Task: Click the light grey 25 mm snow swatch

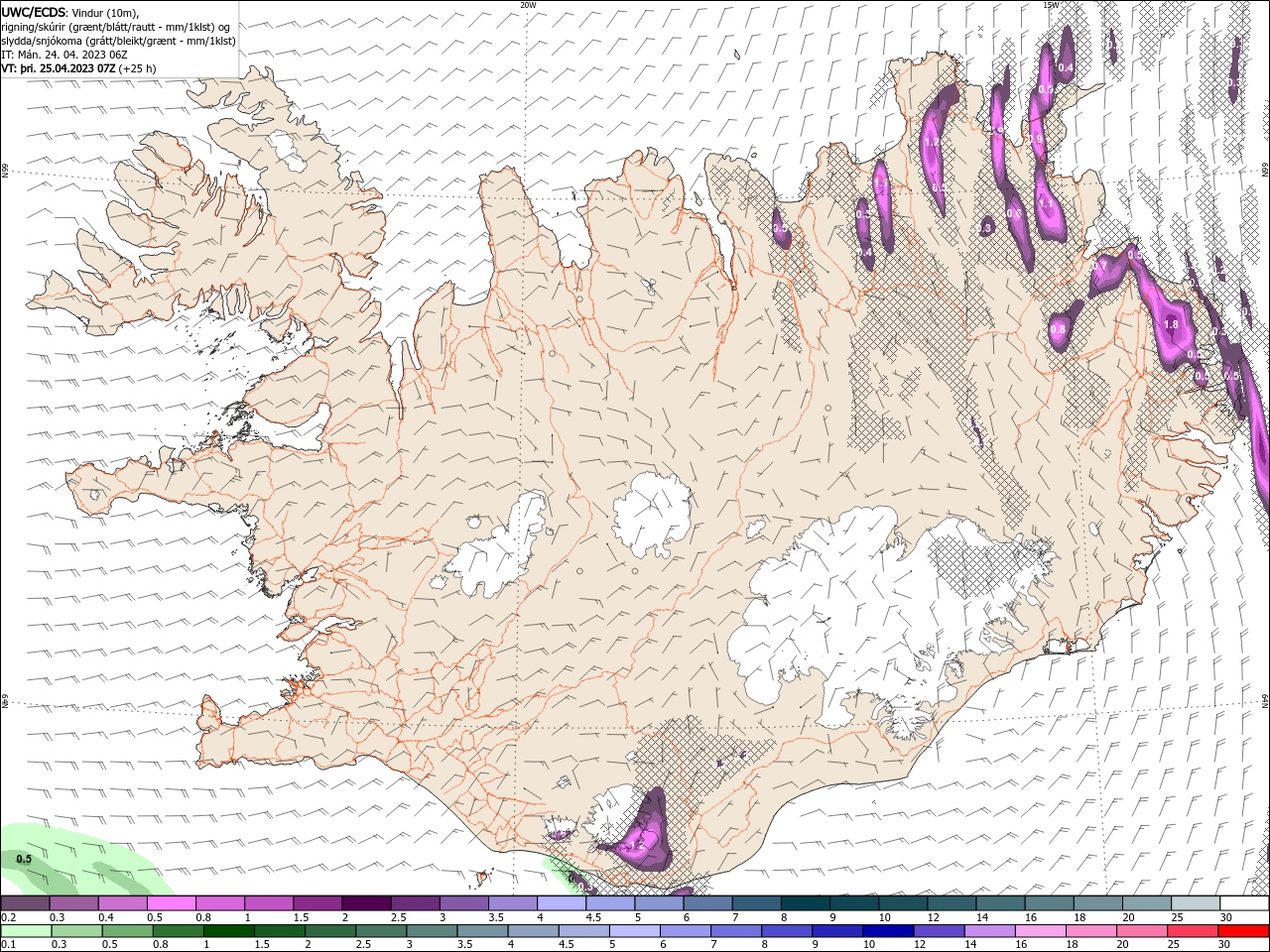Action: click(1196, 903)
